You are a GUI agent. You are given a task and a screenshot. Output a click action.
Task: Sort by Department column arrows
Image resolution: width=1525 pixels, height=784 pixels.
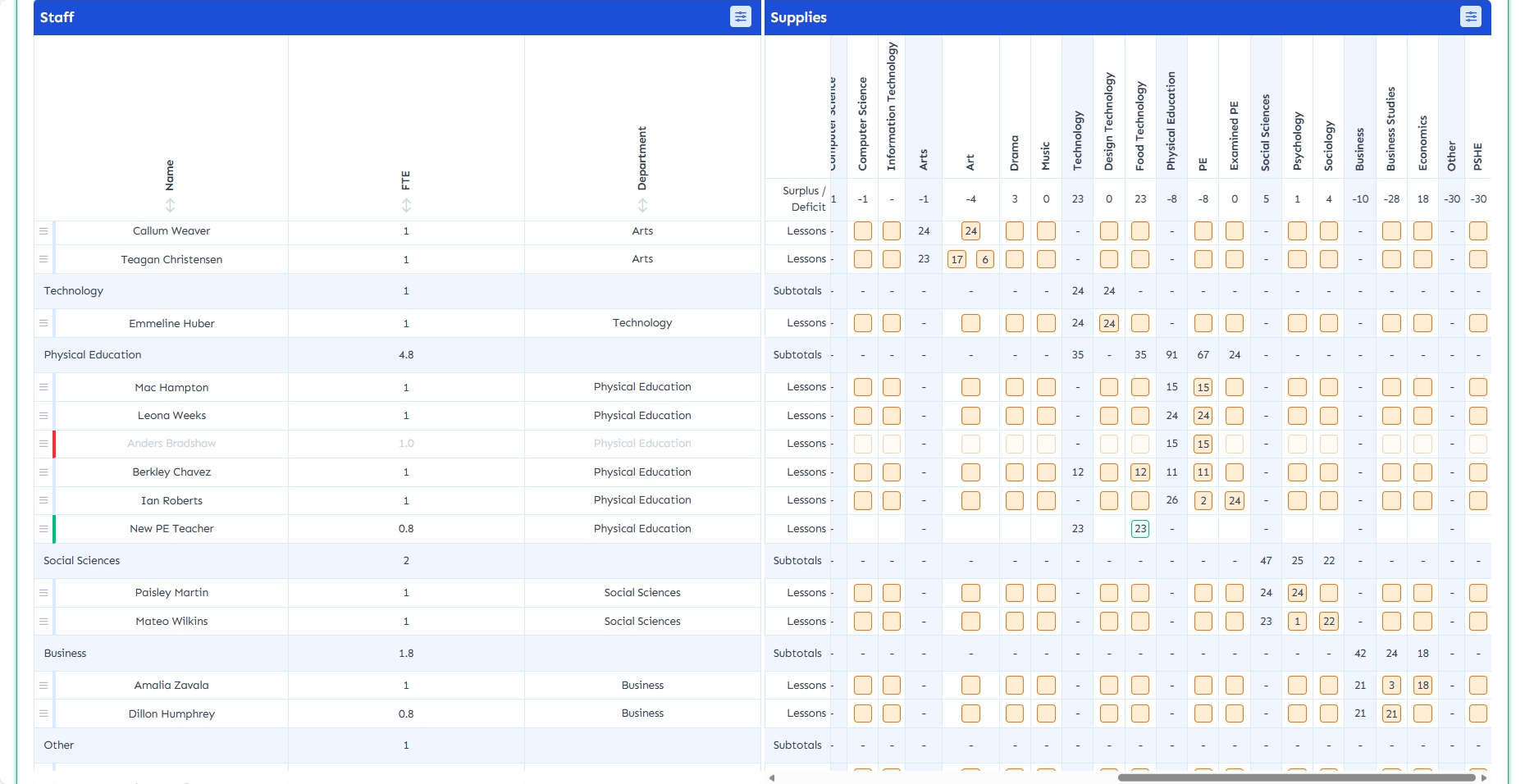(642, 205)
